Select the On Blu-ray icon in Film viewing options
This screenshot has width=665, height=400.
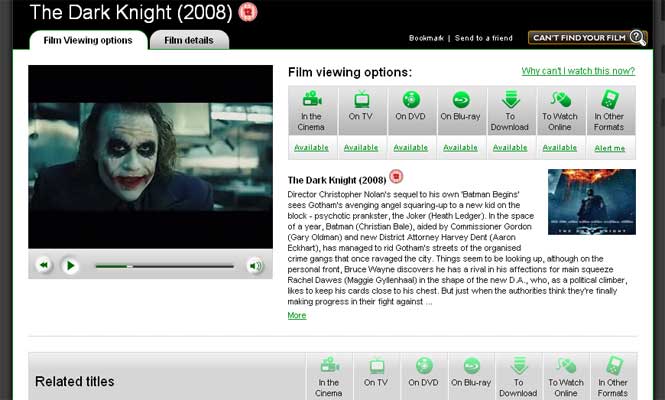tap(461, 100)
